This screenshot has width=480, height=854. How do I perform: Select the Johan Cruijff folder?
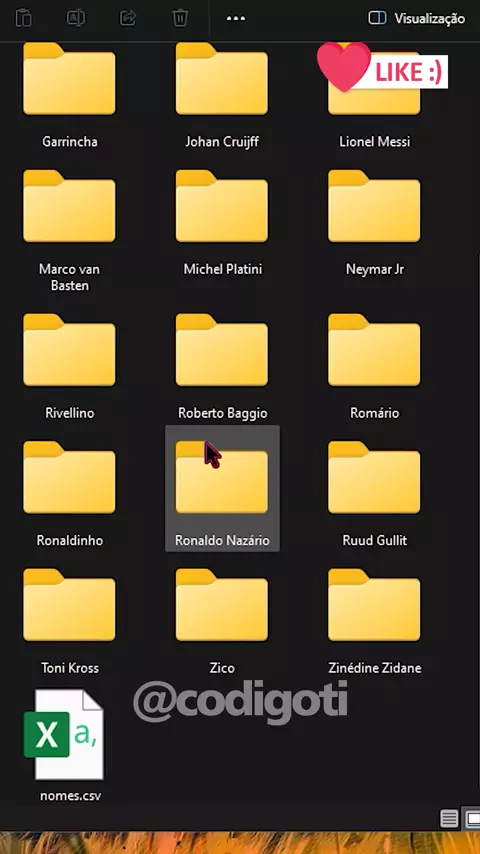coord(222,96)
